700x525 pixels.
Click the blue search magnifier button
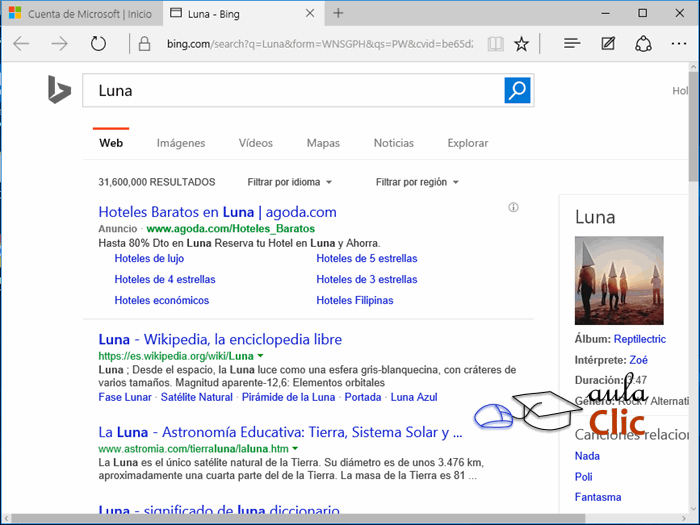[x=518, y=90]
